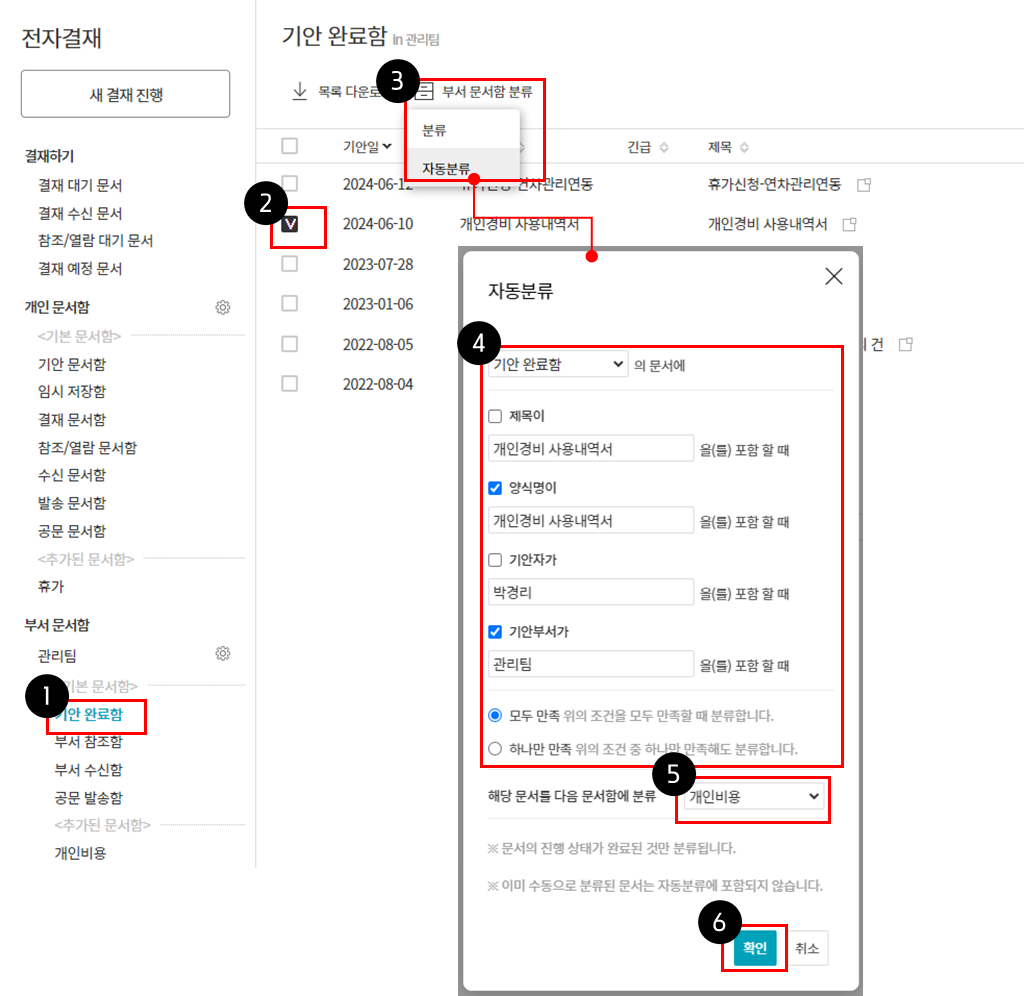Expand the 개인비용 target folder dropdown
The height and width of the screenshot is (996, 1024).
pos(753,796)
